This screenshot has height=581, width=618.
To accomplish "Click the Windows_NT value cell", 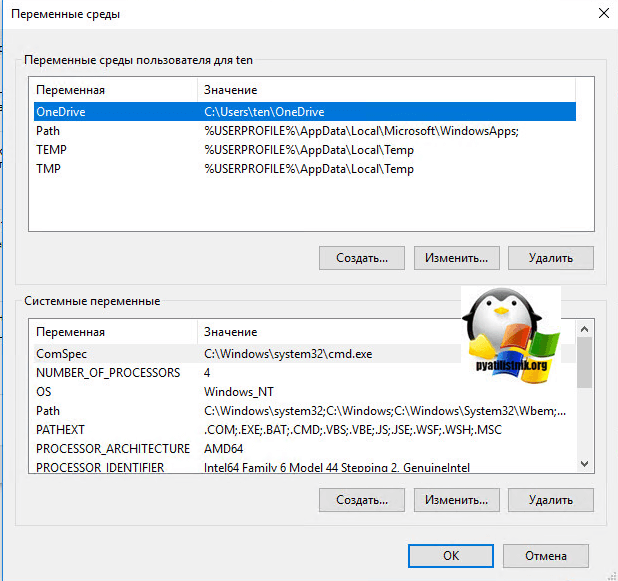I will tap(238, 392).
